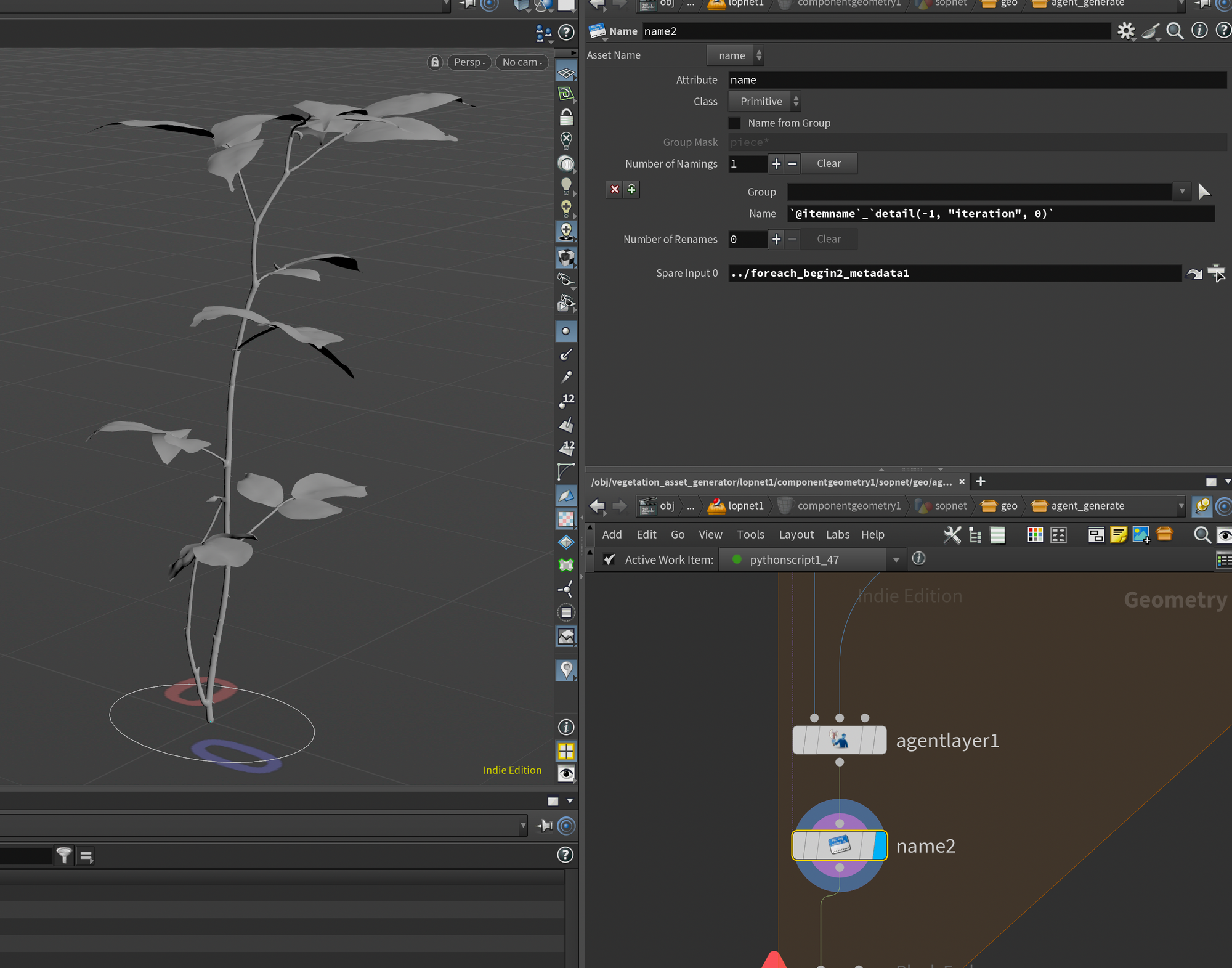The height and width of the screenshot is (968, 1232).
Task: Click the parameter gear settings icon
Action: (x=1126, y=31)
